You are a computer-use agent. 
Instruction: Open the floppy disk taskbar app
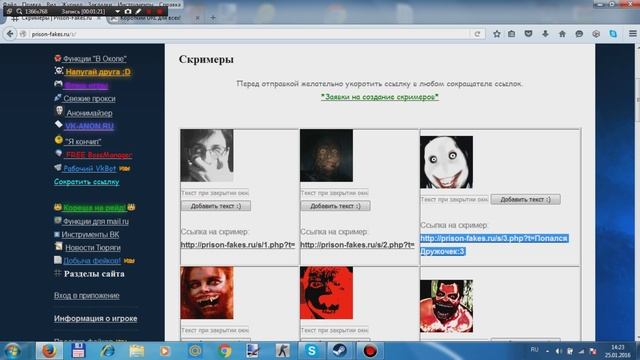(78, 351)
